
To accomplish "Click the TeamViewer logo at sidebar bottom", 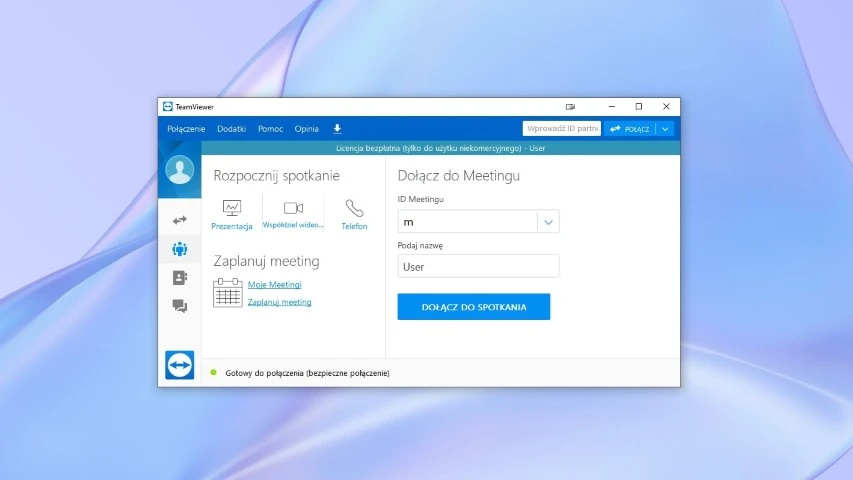I will [180, 365].
